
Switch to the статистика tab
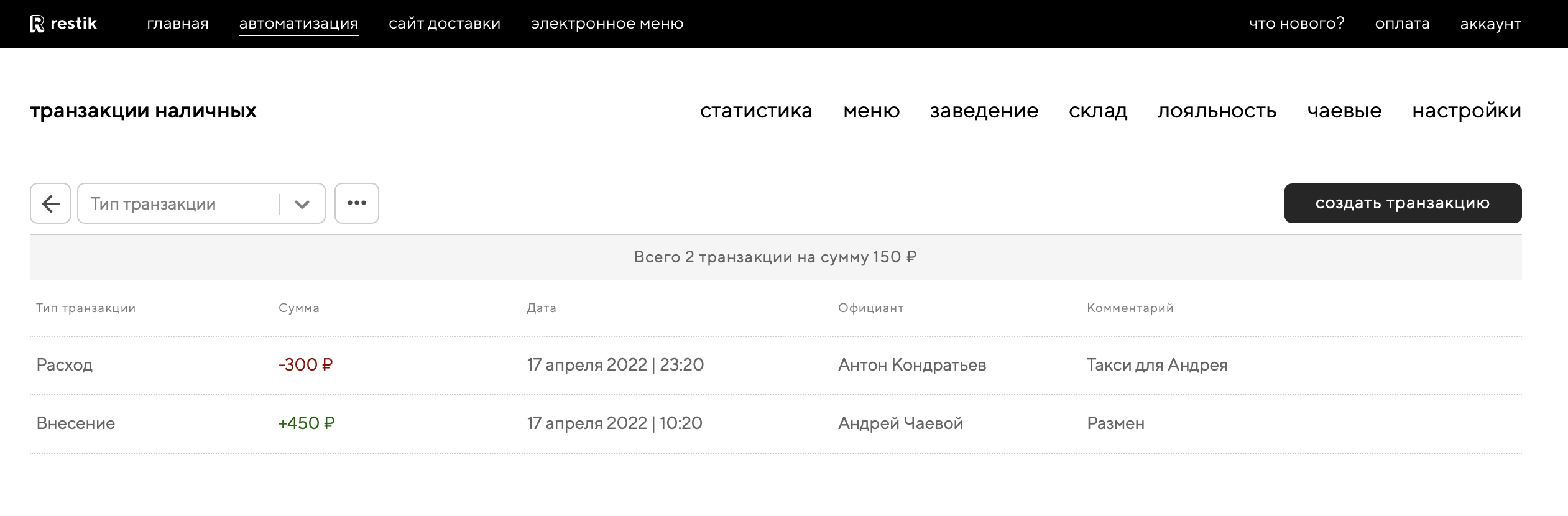pyautogui.click(x=756, y=111)
